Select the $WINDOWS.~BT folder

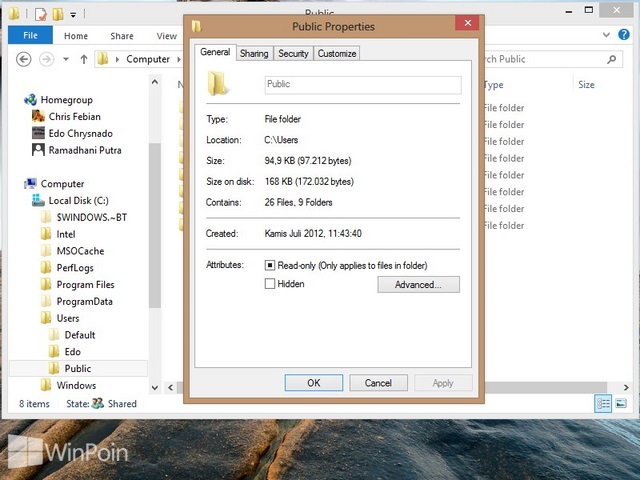tap(91, 217)
